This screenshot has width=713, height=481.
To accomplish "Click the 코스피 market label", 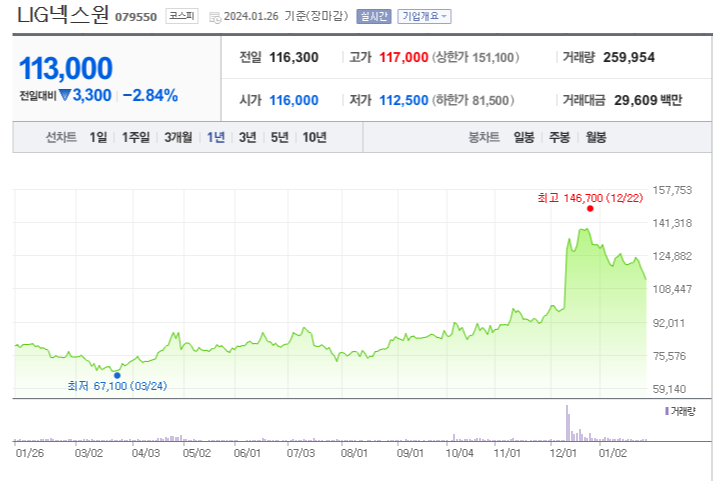I will click(x=182, y=16).
